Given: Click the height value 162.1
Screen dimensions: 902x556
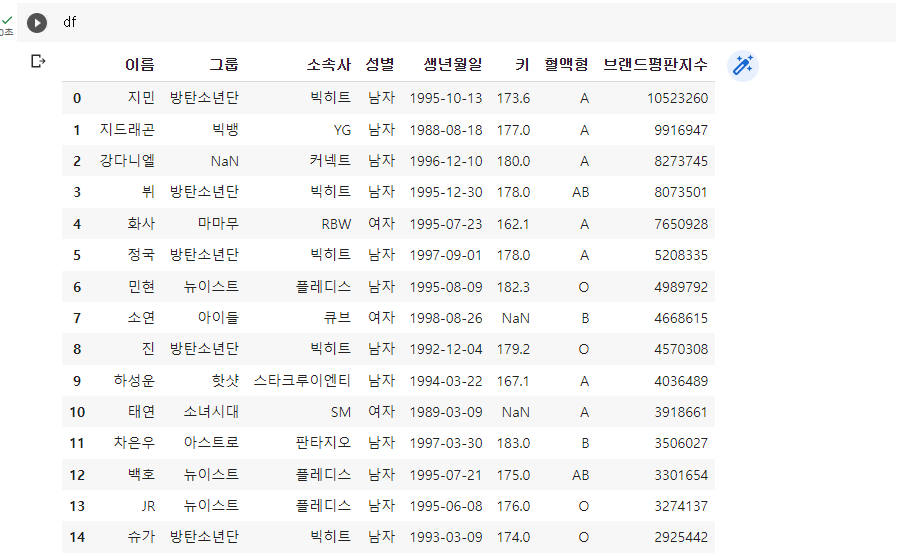Looking at the screenshot, I should 513,224.
